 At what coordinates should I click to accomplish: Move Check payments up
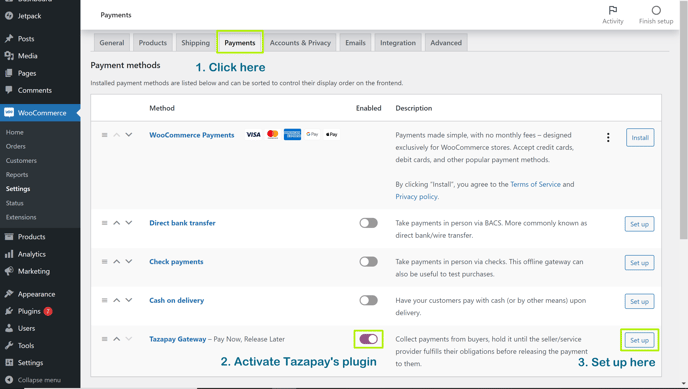coord(117,261)
